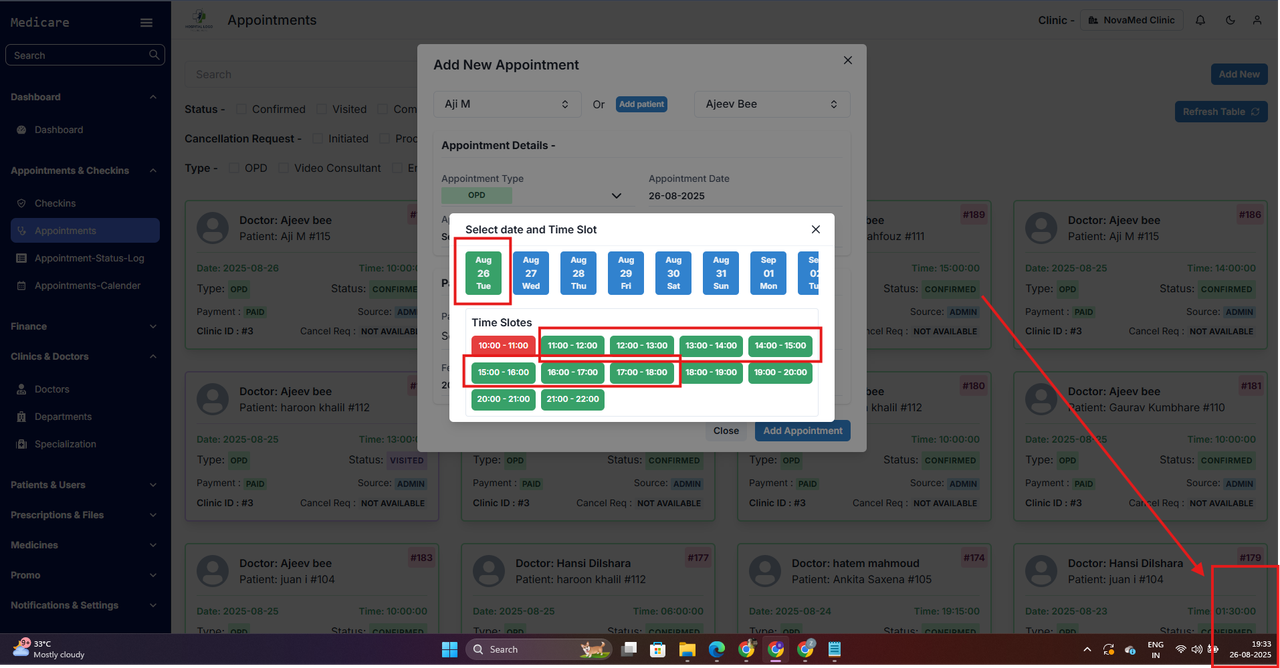
Task: Click the volume speaker tray icon
Action: coord(1197,649)
